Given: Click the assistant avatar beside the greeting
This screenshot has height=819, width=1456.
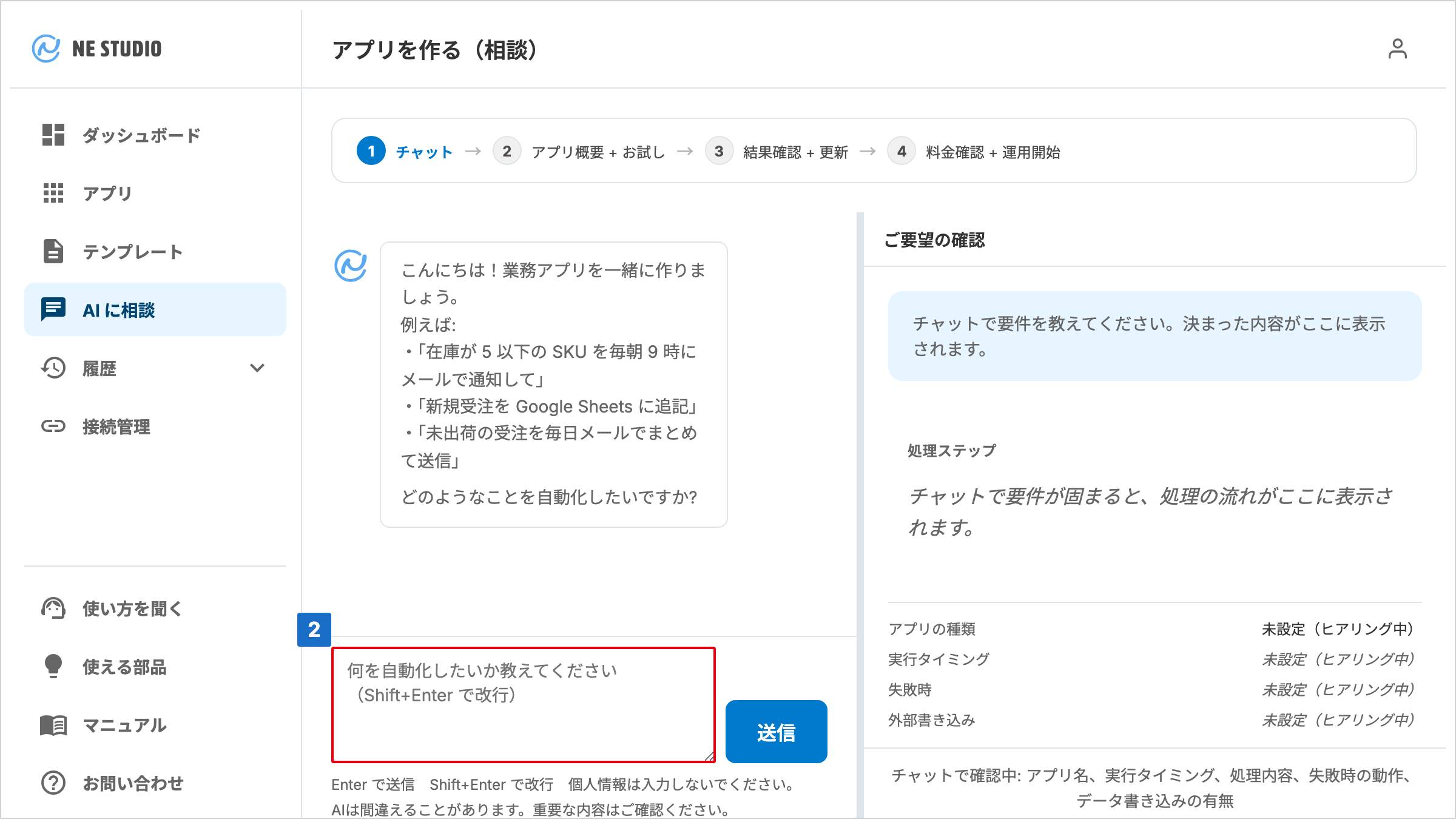Looking at the screenshot, I should point(351,266).
